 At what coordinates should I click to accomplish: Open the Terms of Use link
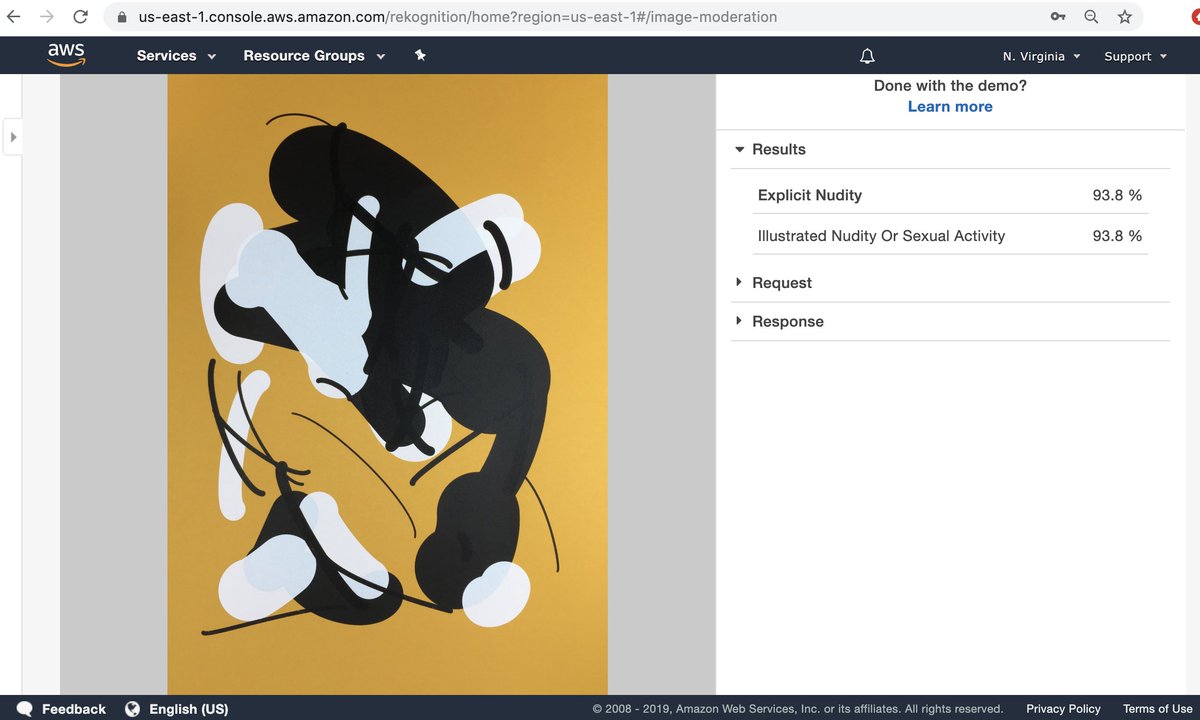(1158, 709)
